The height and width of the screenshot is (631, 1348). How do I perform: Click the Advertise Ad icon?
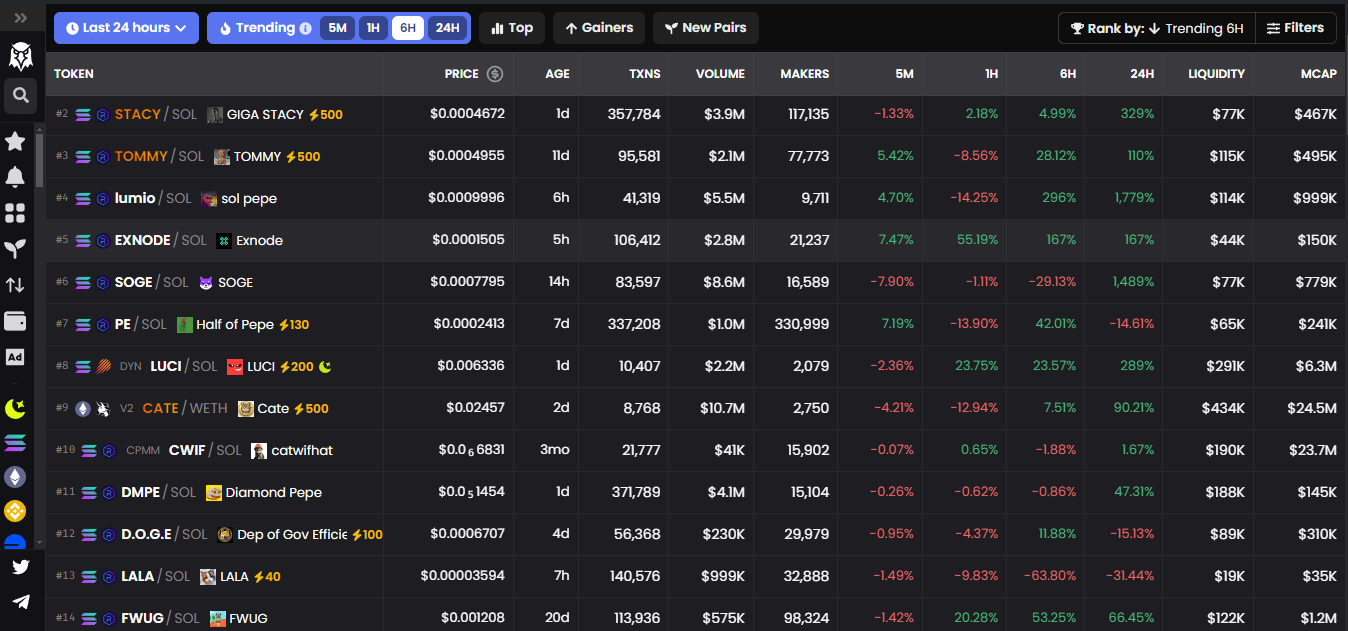coord(15,357)
